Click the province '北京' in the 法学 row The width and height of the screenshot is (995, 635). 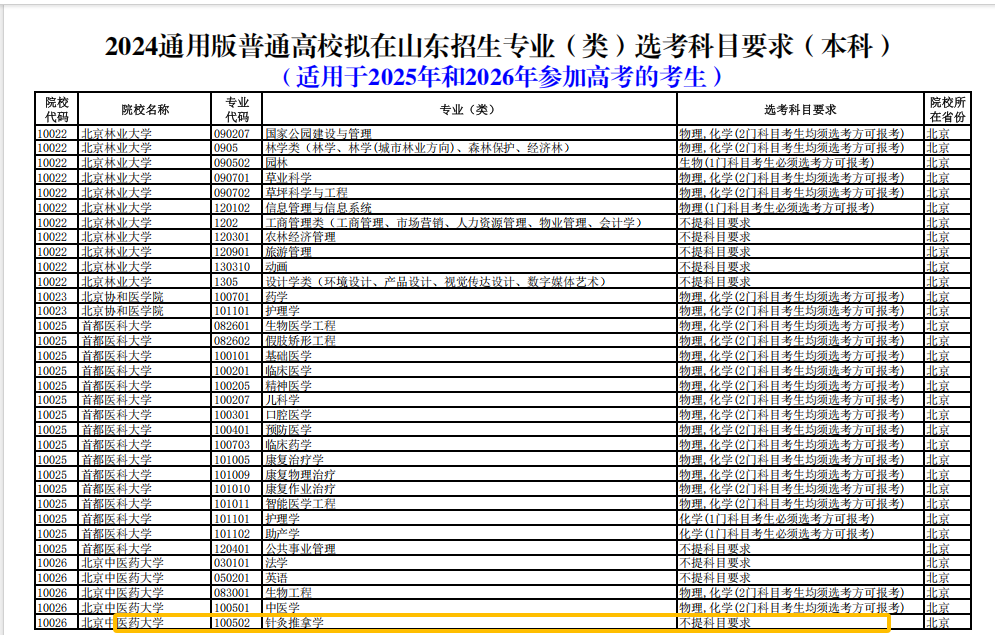point(938,563)
